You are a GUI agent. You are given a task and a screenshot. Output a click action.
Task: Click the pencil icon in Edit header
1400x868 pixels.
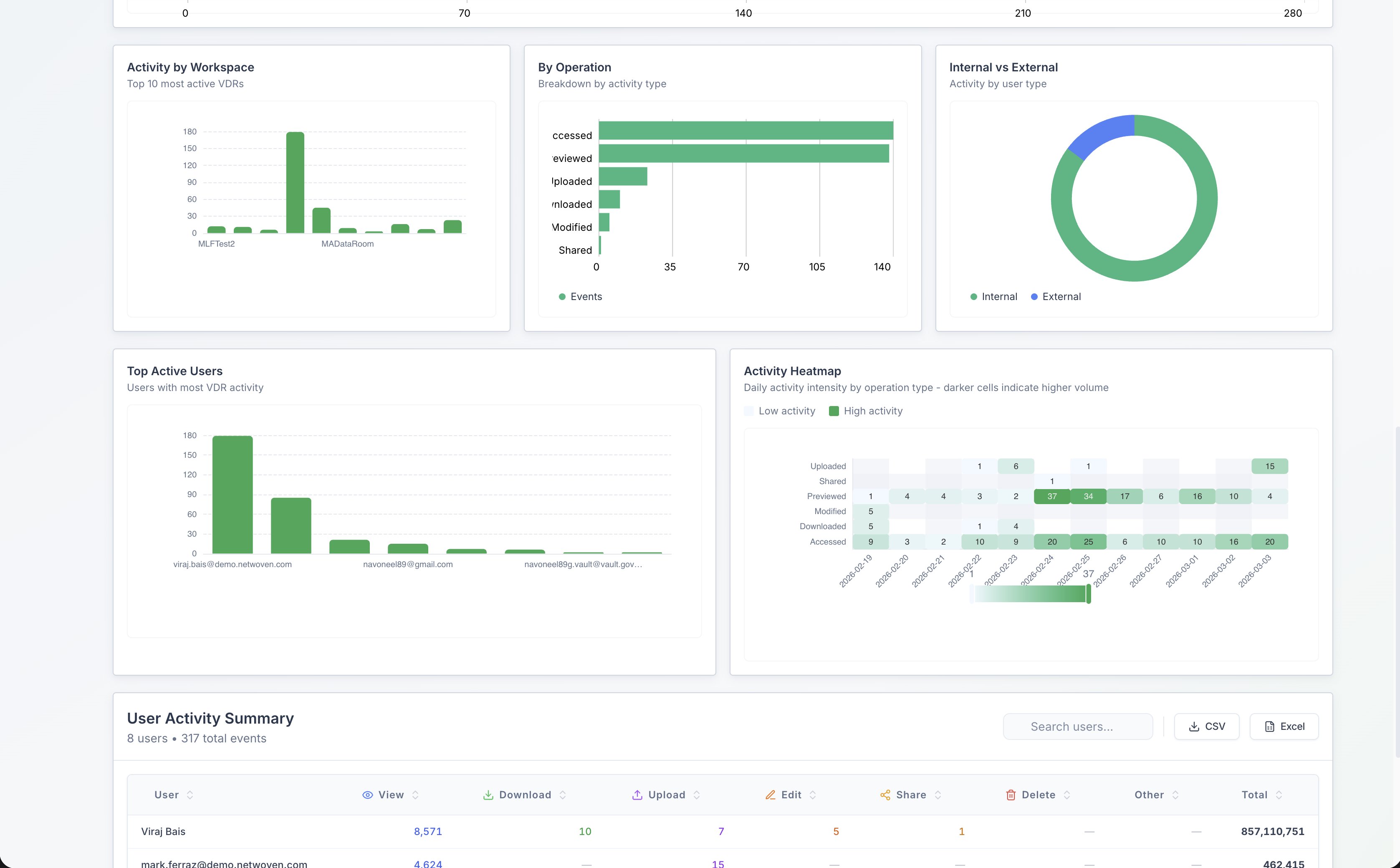(771, 795)
